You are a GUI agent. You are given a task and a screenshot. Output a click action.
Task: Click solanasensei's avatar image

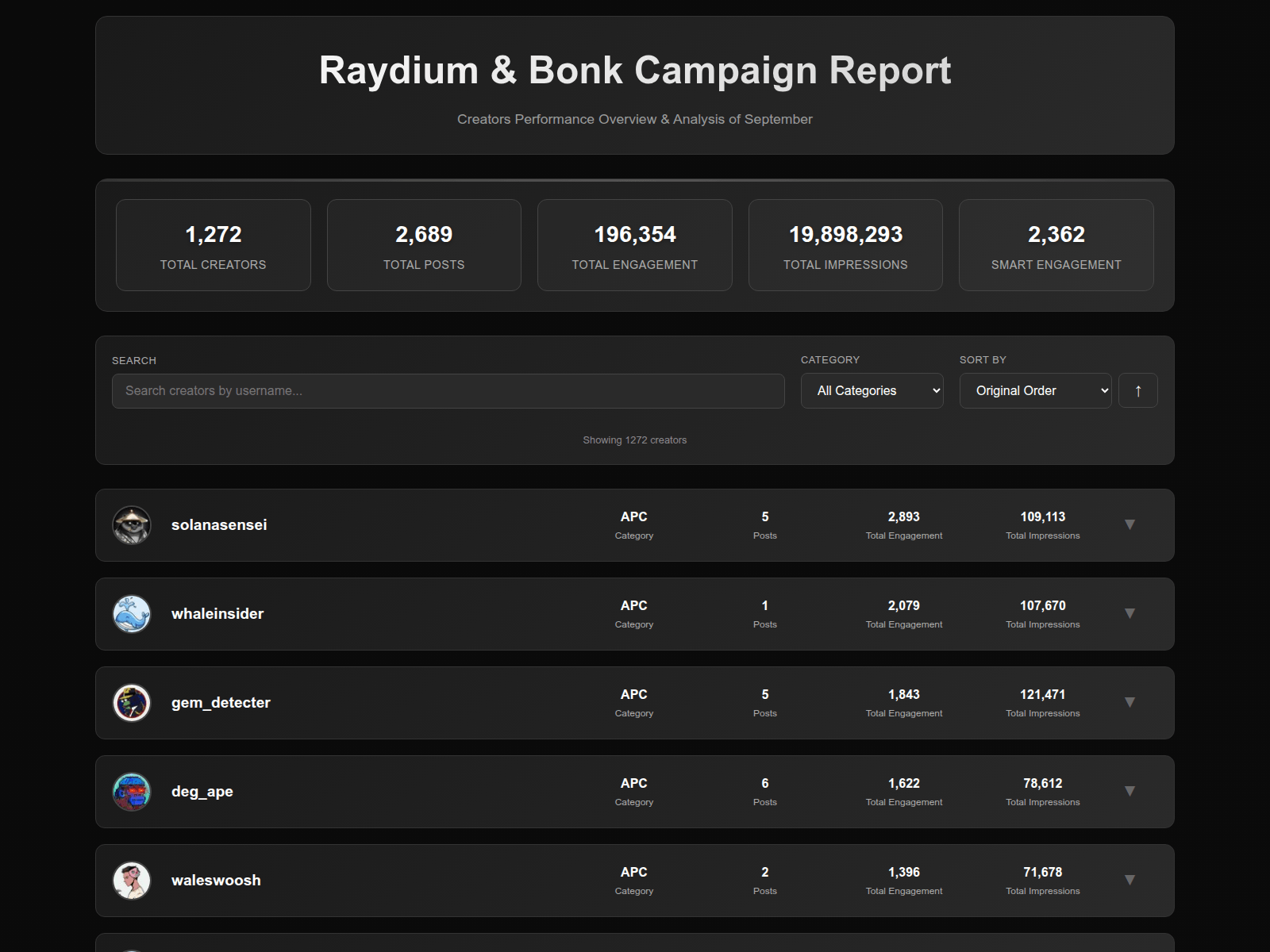click(132, 525)
